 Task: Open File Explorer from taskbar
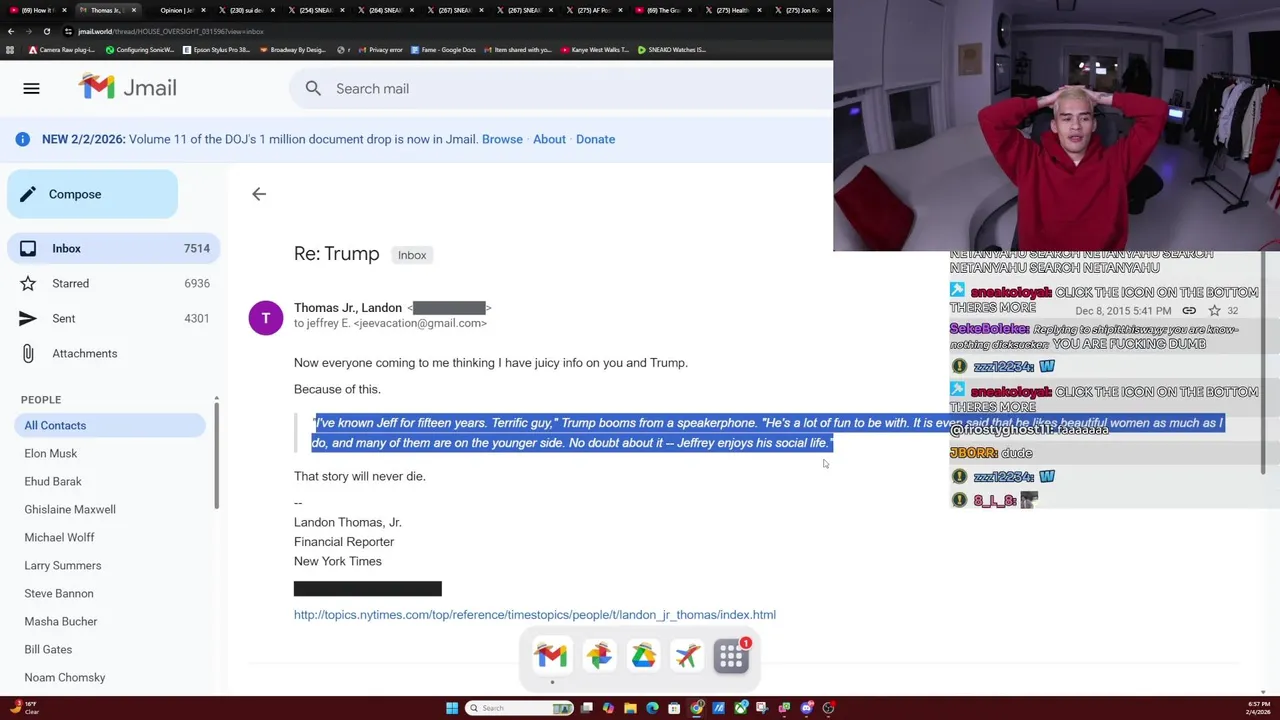(x=630, y=708)
